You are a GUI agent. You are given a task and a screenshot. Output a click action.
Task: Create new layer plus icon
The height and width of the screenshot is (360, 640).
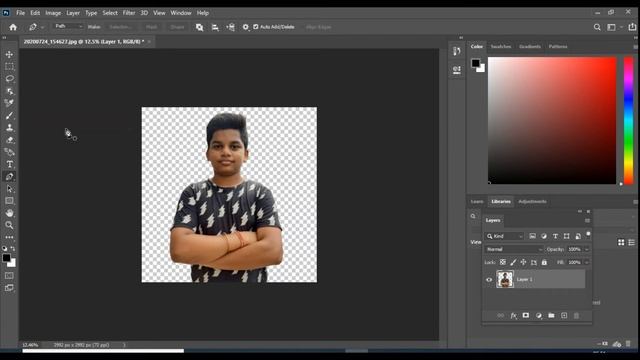pyautogui.click(x=564, y=316)
